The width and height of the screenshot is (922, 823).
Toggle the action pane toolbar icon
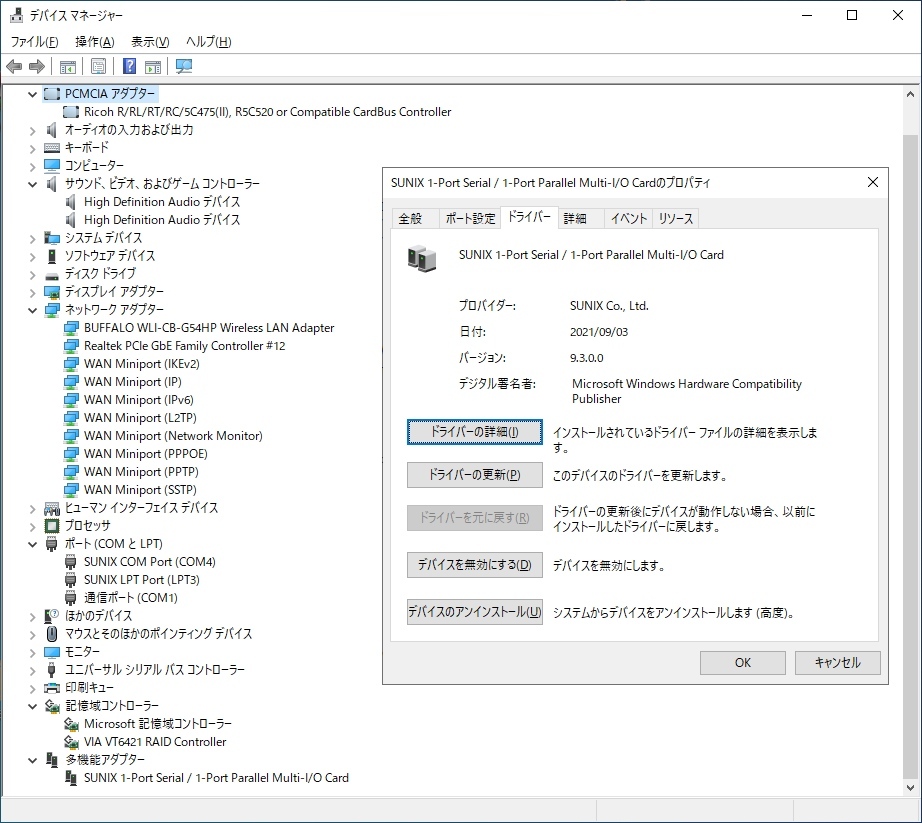click(x=153, y=66)
